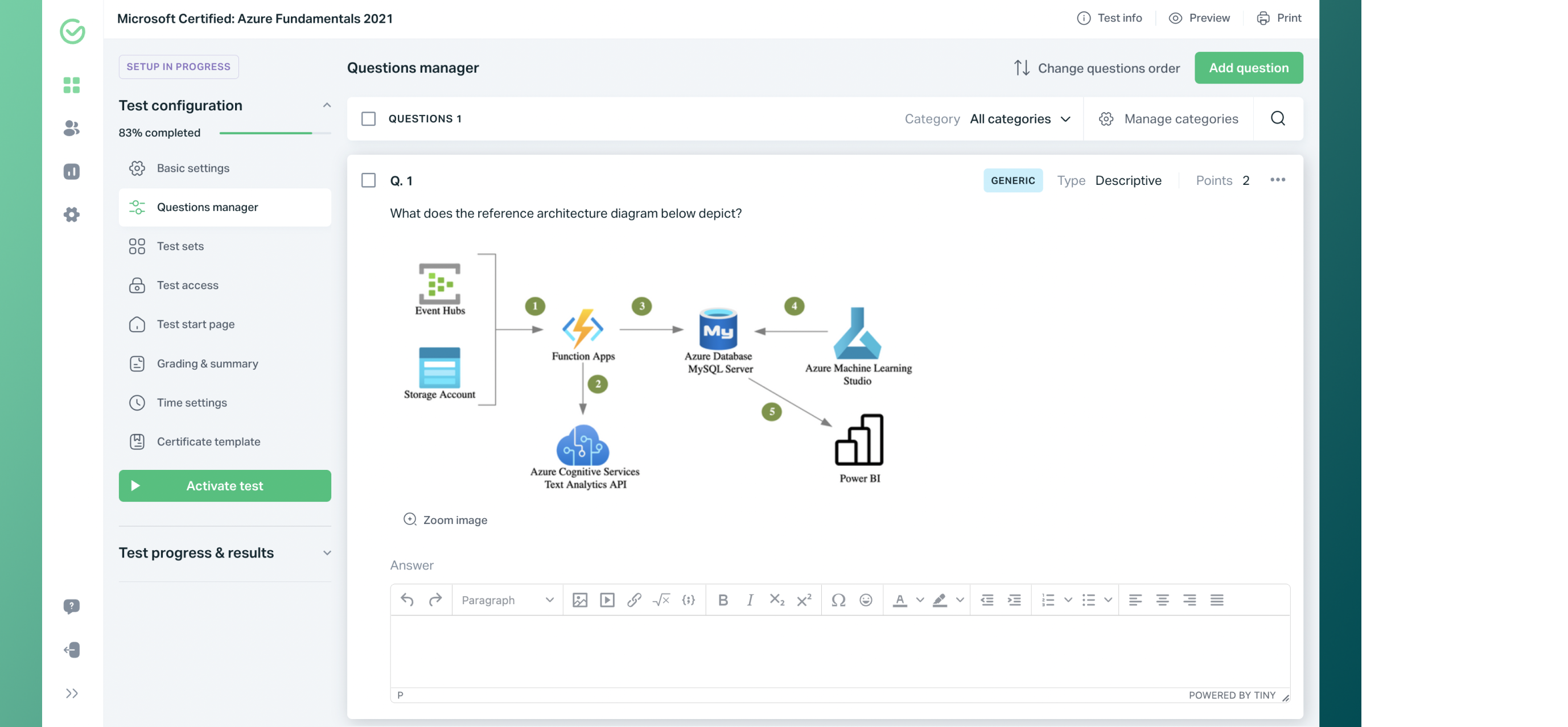Insert an image via the editor toolbar

coord(579,600)
